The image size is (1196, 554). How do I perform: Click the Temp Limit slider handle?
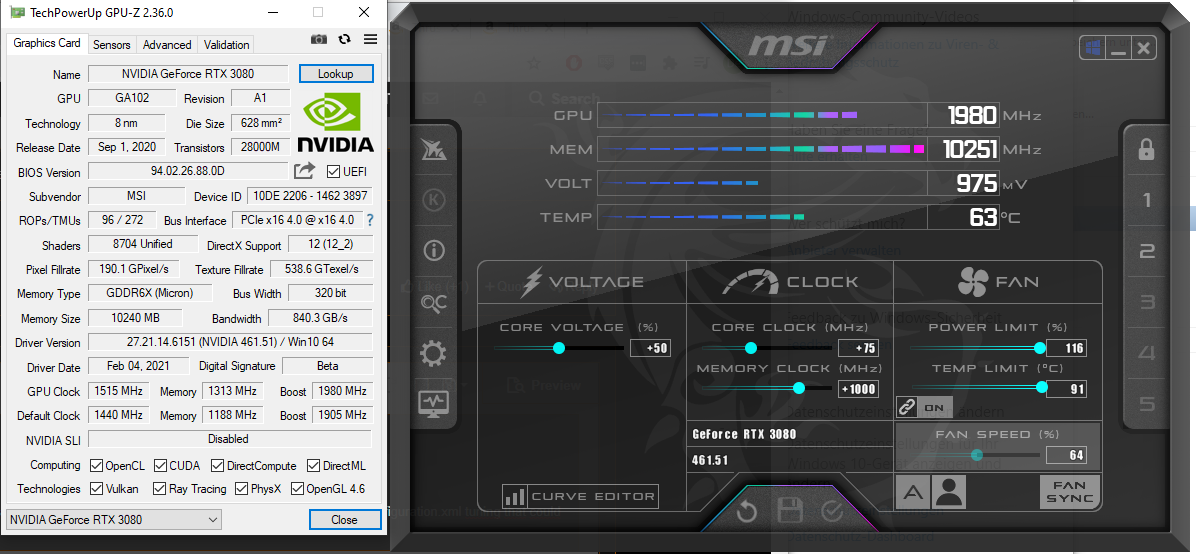tap(1042, 388)
